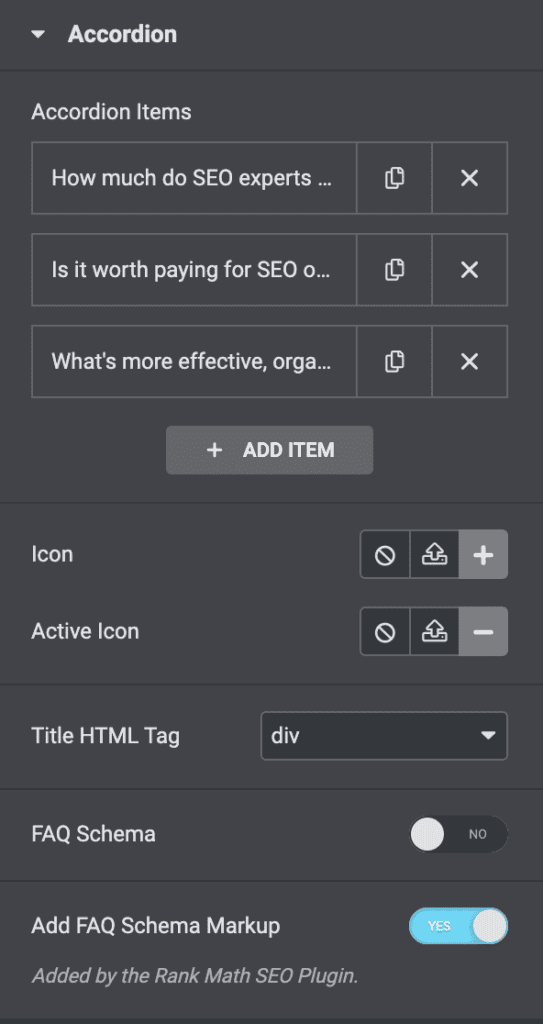Enable the FAQ Schema switch
The width and height of the screenshot is (543, 1024).
(459, 834)
